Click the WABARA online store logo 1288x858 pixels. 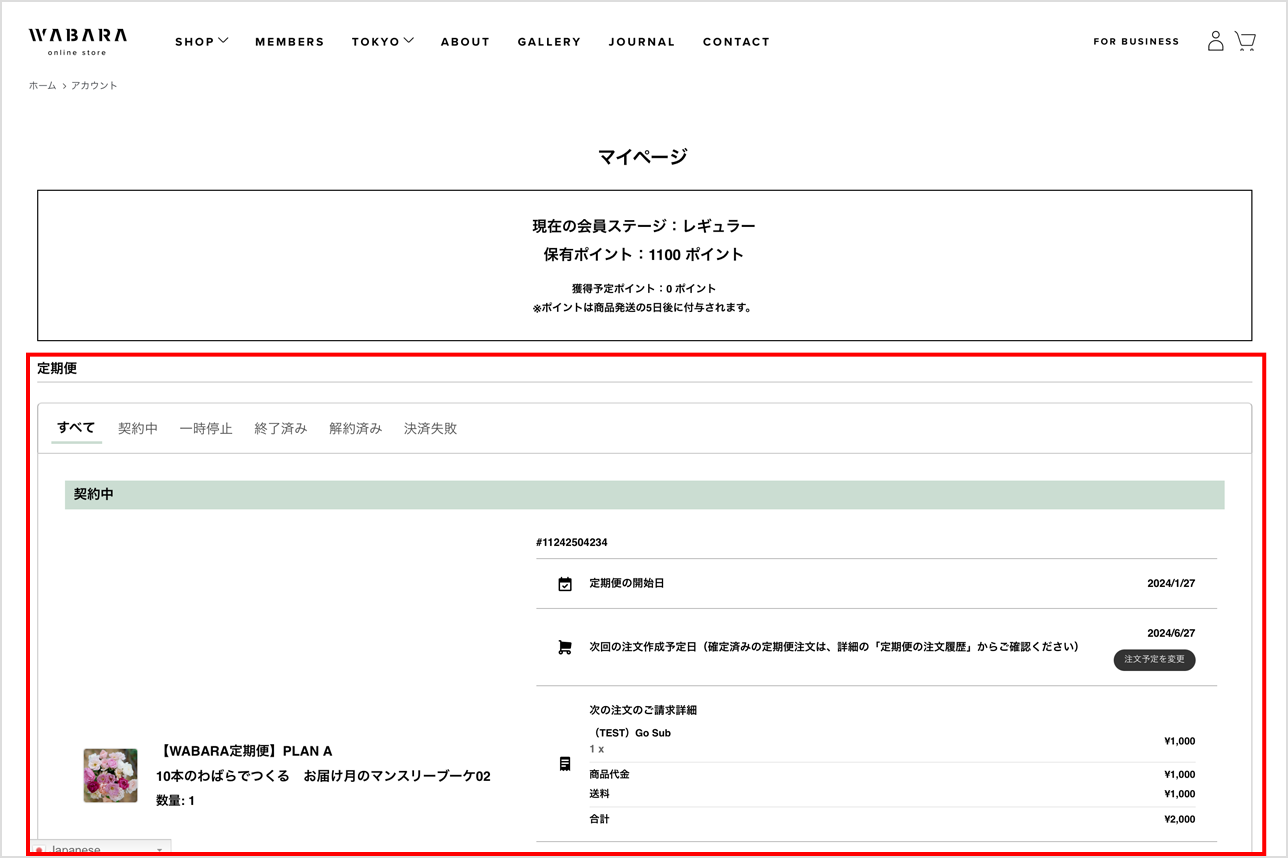pos(78,41)
